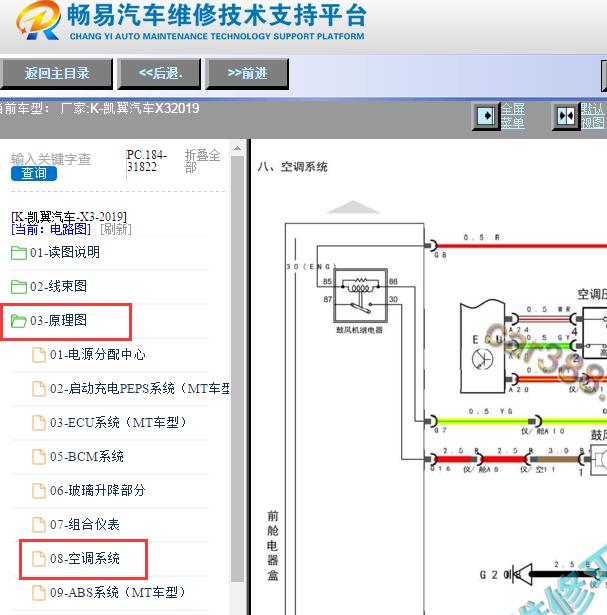This screenshot has width=607, height=615.
Task: Click the [K-凯翼汽车-X3-2019] model label
Action: coord(69,217)
